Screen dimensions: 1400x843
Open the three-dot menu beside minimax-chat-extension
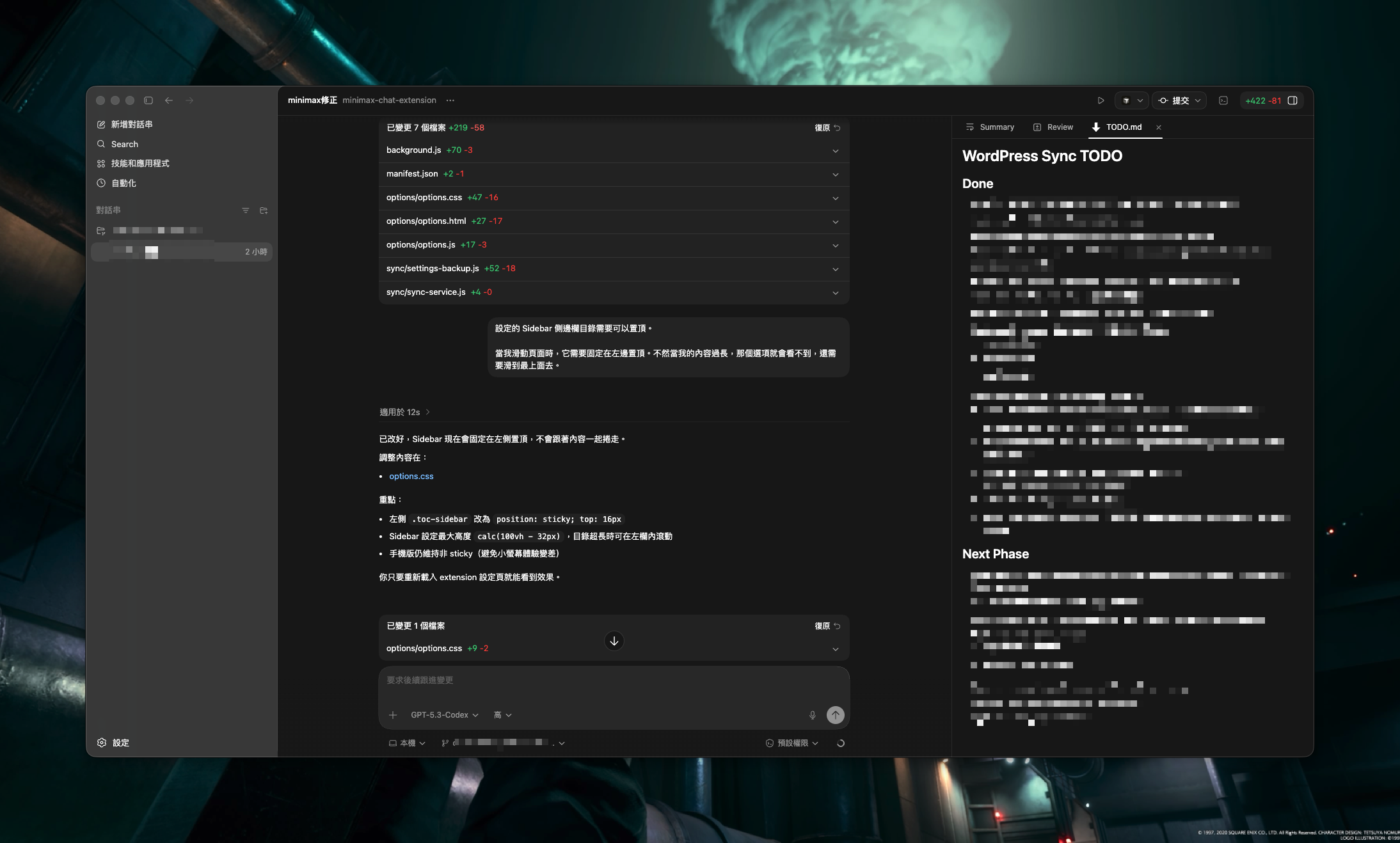point(450,100)
